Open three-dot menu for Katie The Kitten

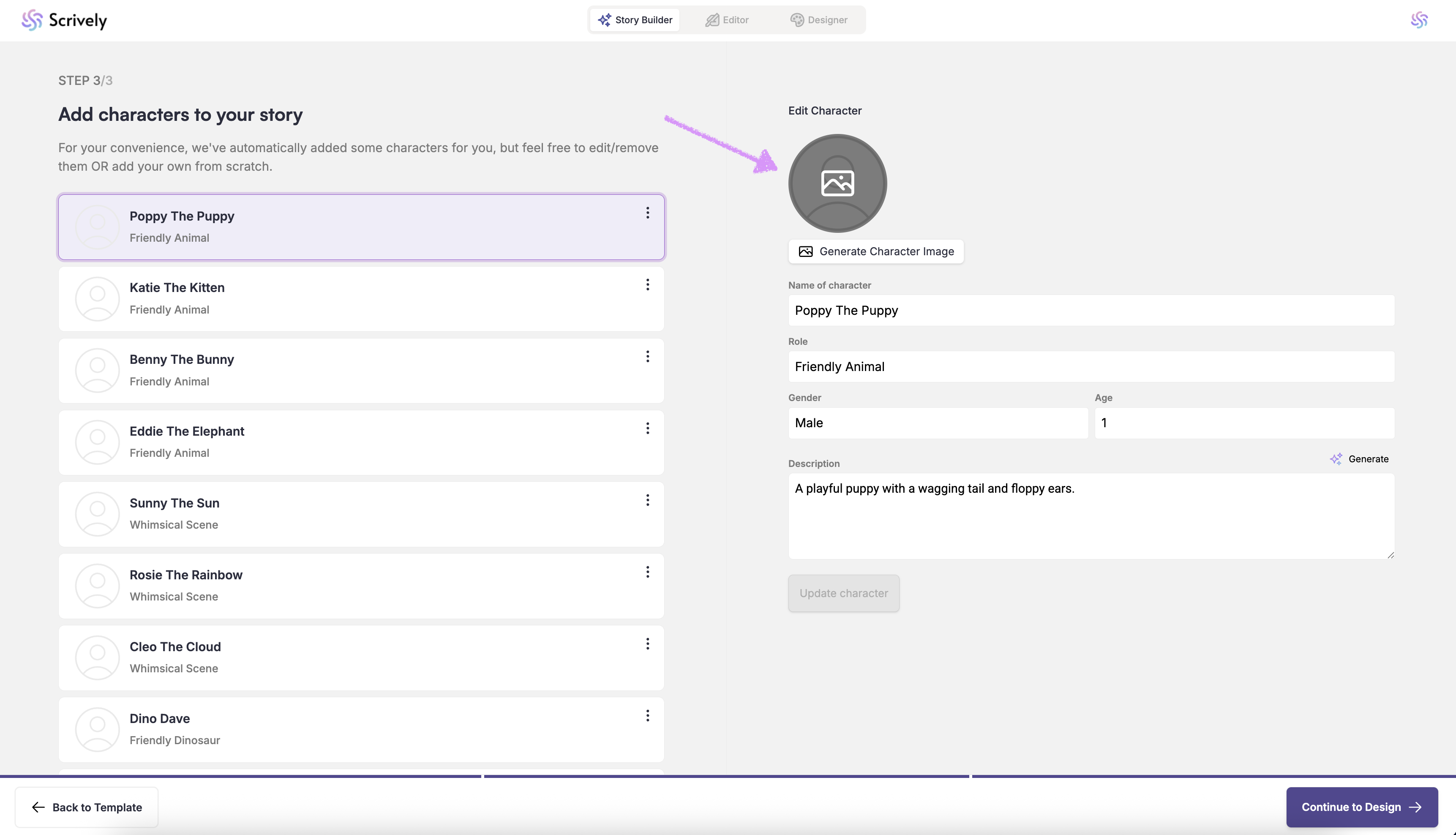tap(647, 284)
